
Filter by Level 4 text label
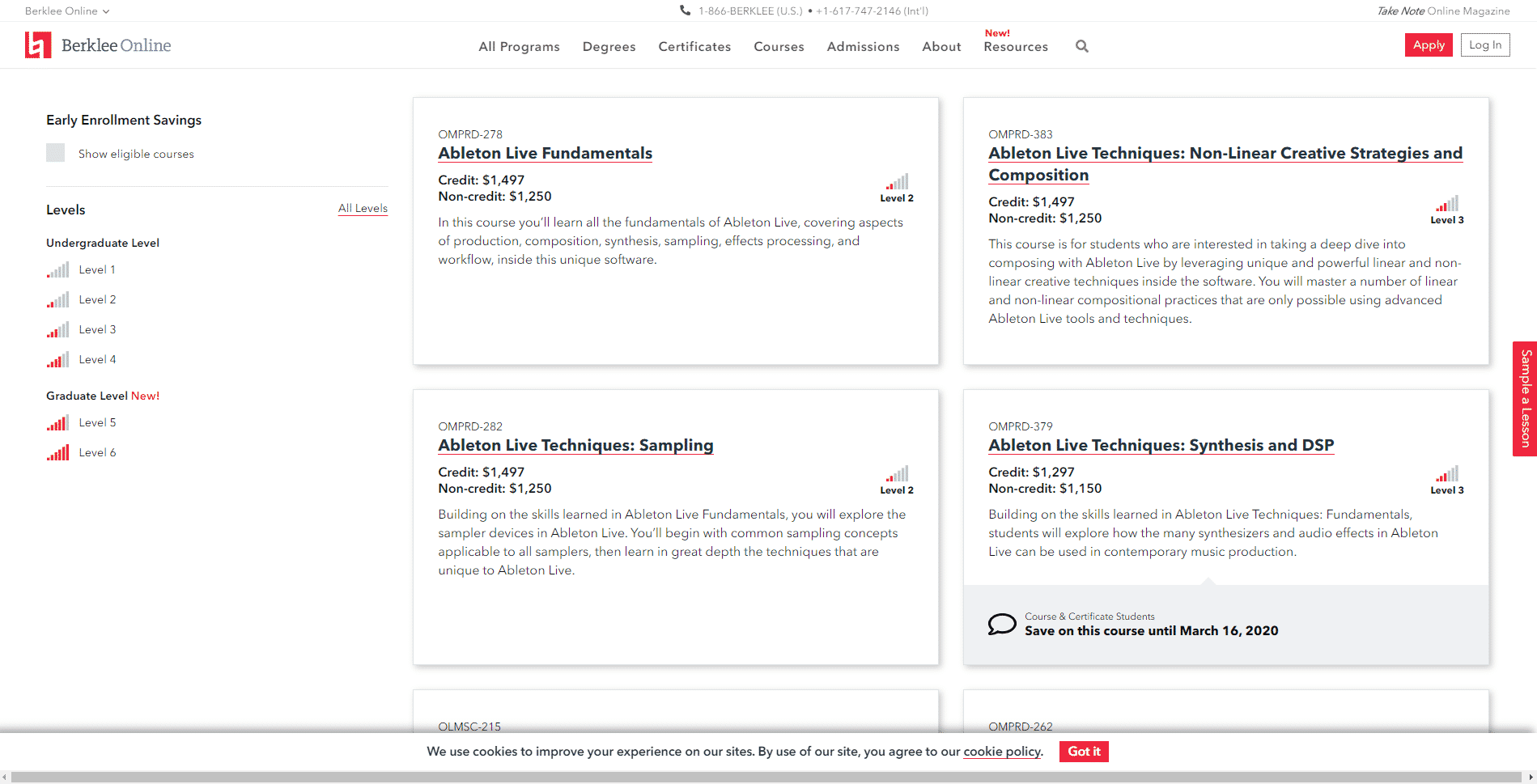tap(97, 360)
